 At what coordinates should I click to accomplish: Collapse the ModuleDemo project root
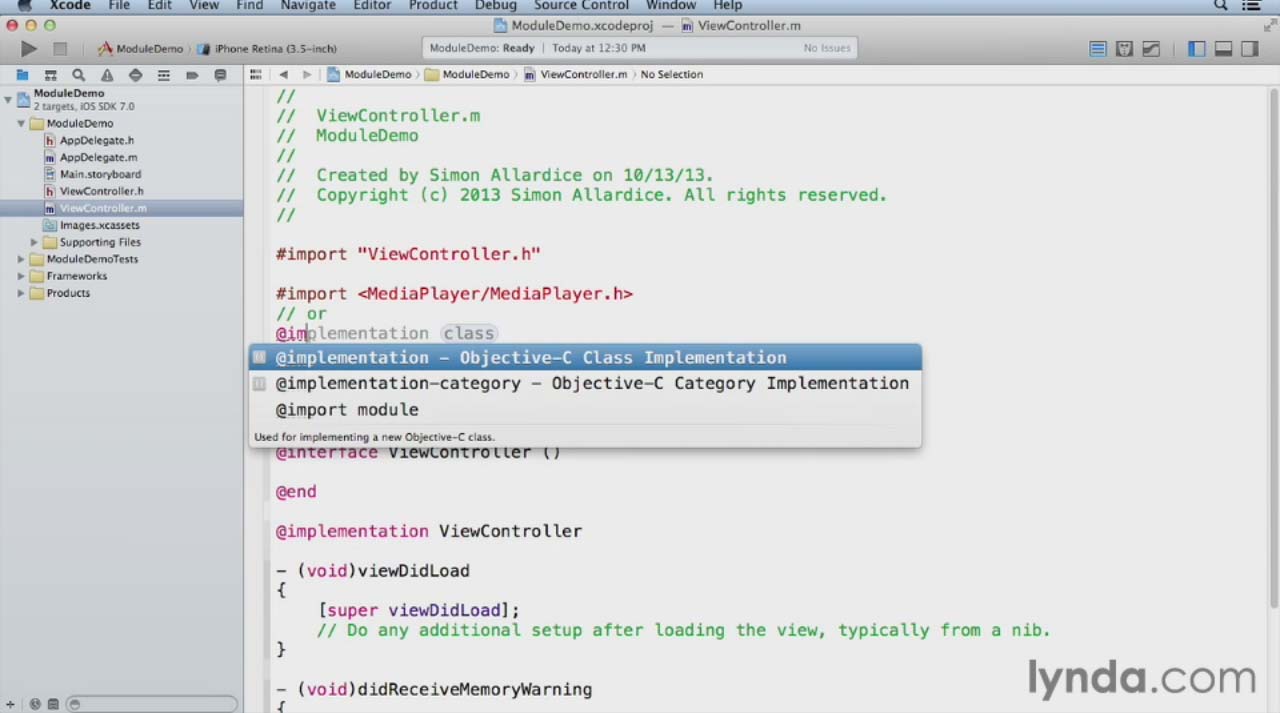pos(8,99)
